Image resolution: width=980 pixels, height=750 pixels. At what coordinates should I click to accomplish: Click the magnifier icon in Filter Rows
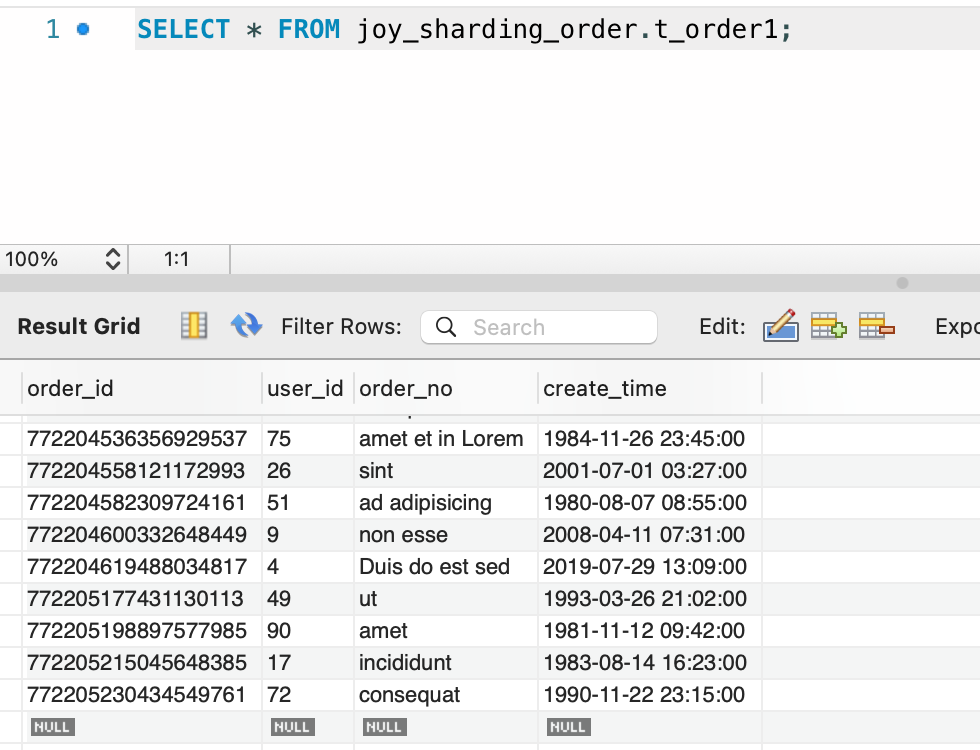point(445,327)
